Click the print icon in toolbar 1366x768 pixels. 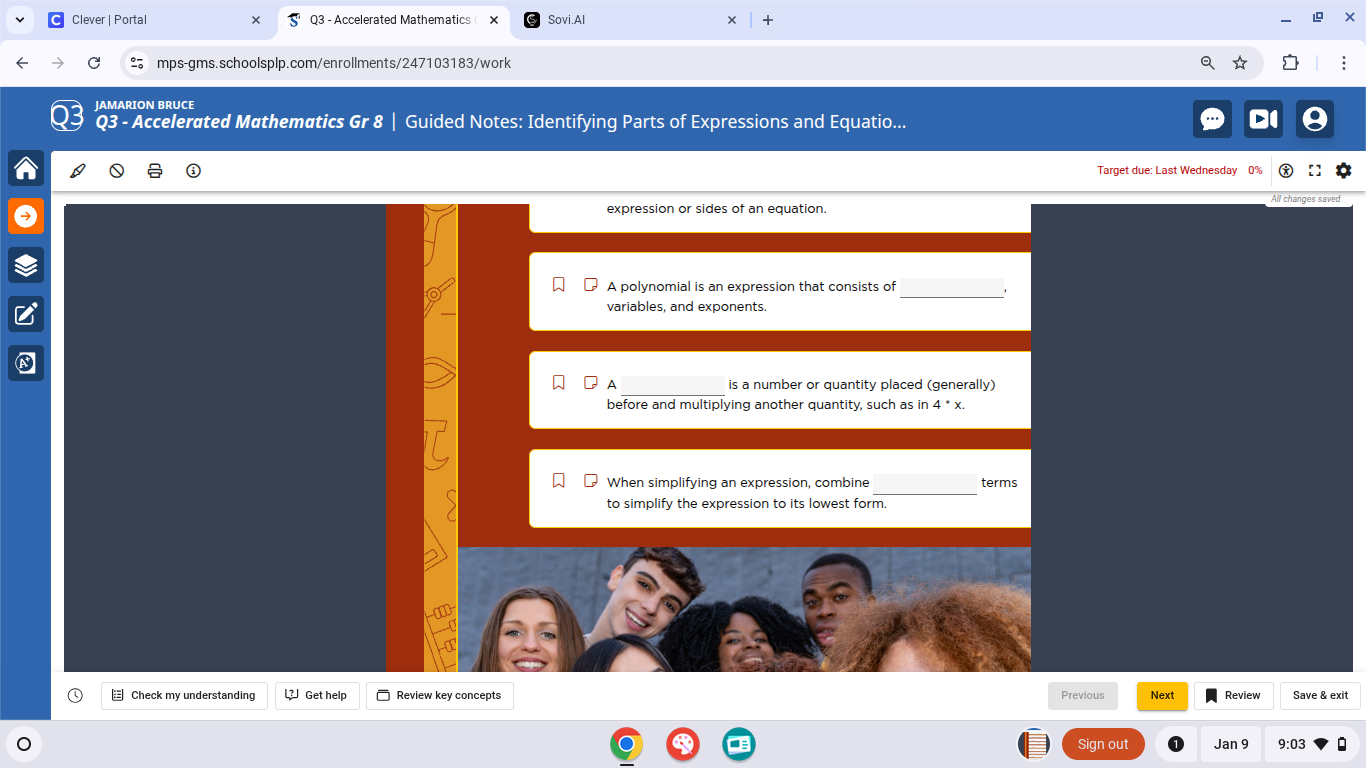pos(155,171)
